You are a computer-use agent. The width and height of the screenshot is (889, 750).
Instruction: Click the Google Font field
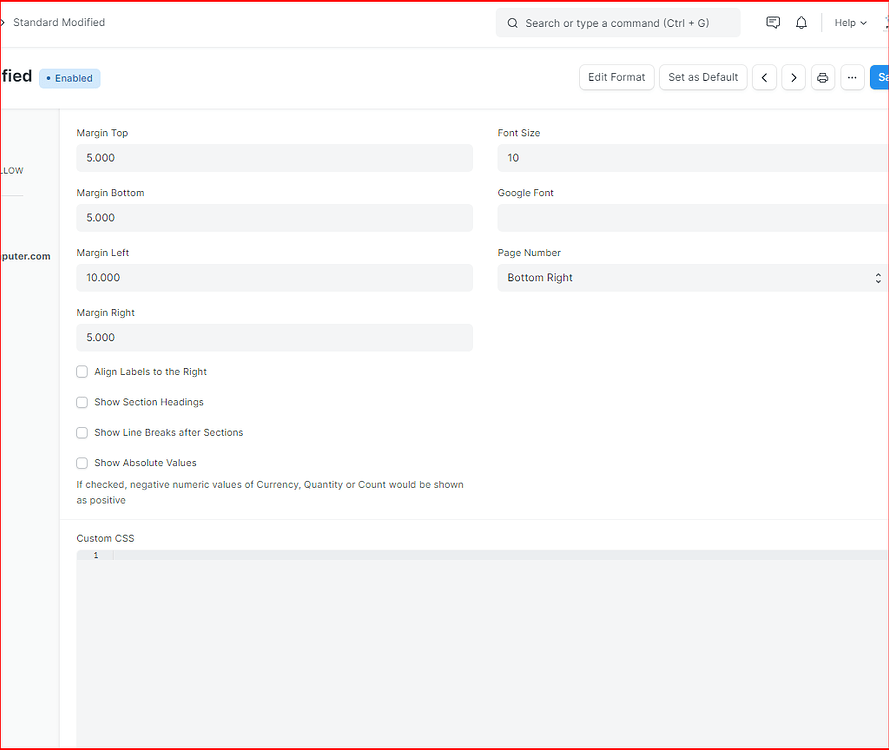[693, 218]
